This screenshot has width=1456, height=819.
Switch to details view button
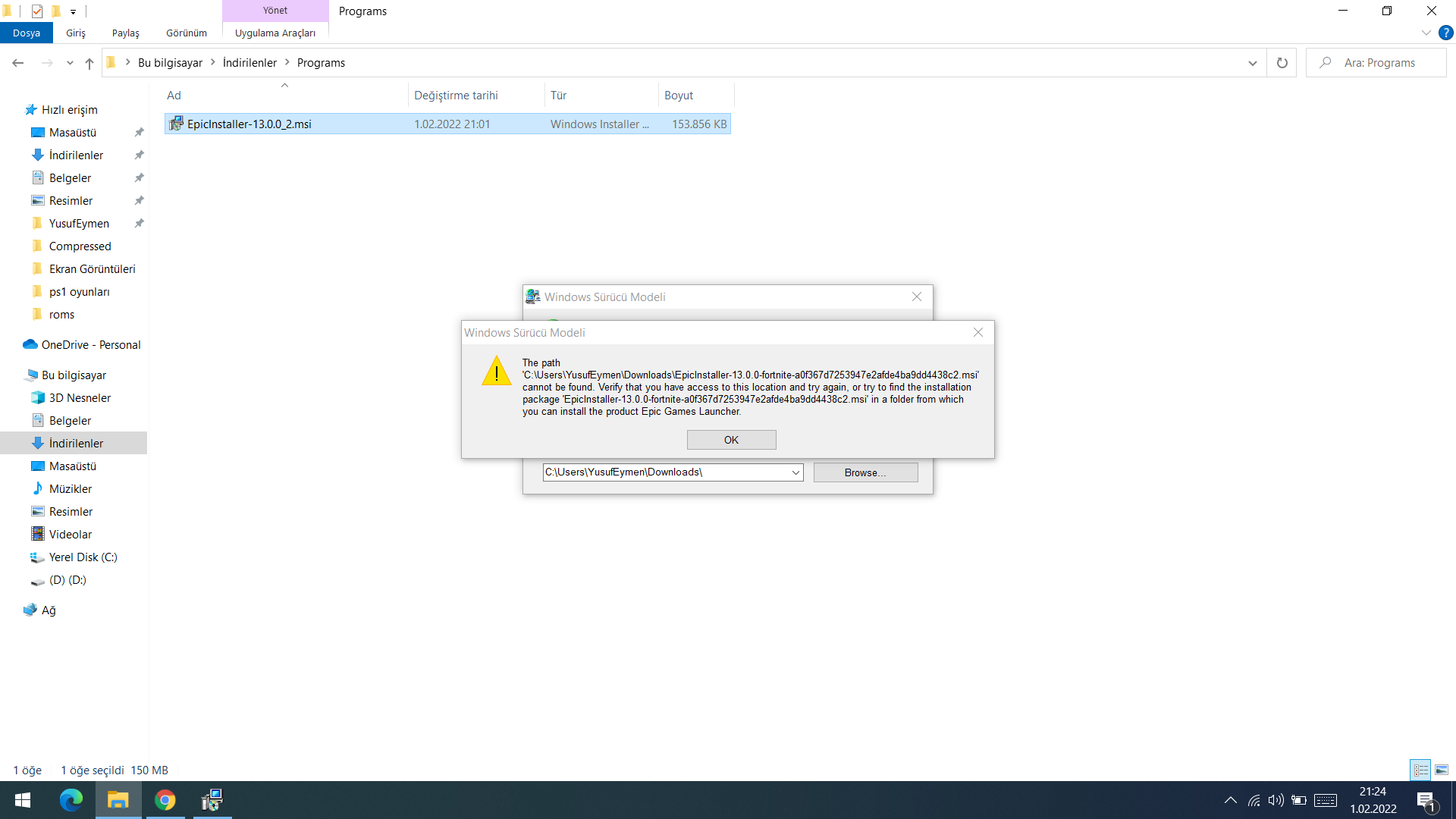1420,770
